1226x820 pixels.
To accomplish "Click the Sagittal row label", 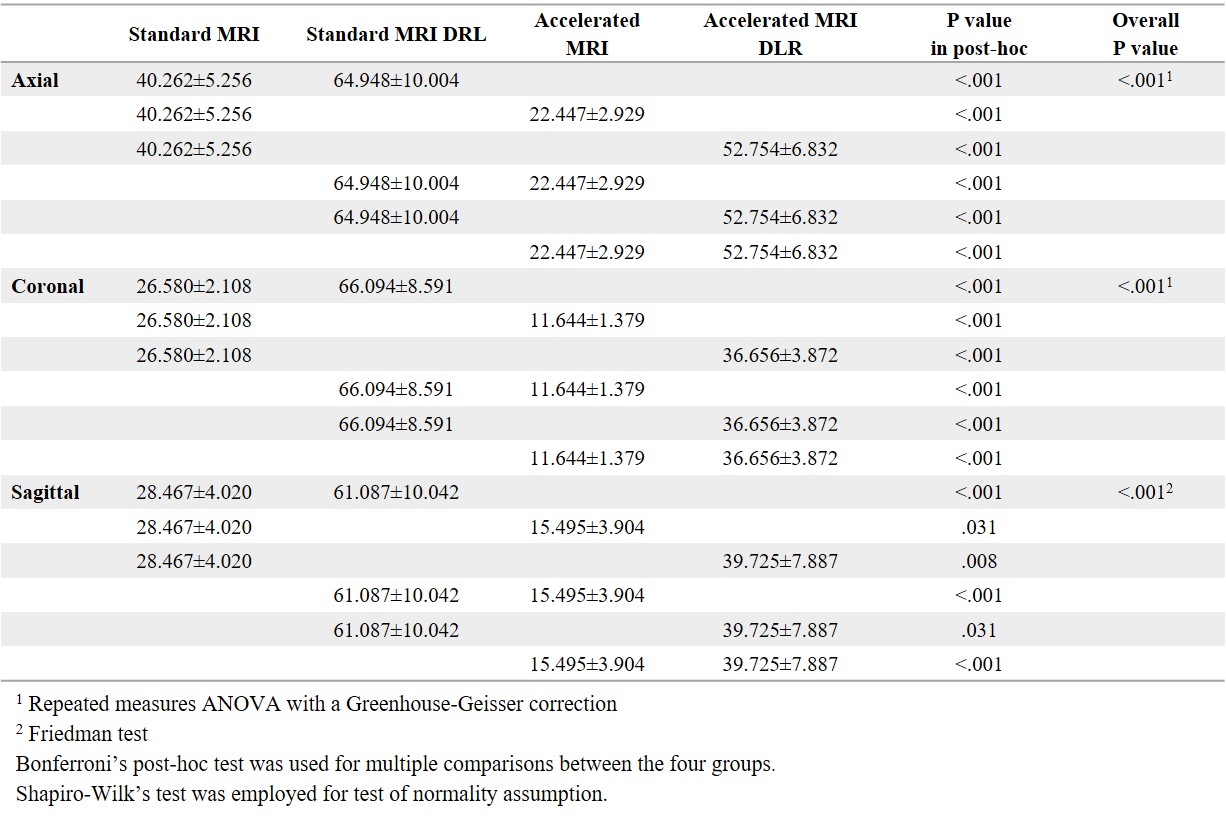I will 46,493.
